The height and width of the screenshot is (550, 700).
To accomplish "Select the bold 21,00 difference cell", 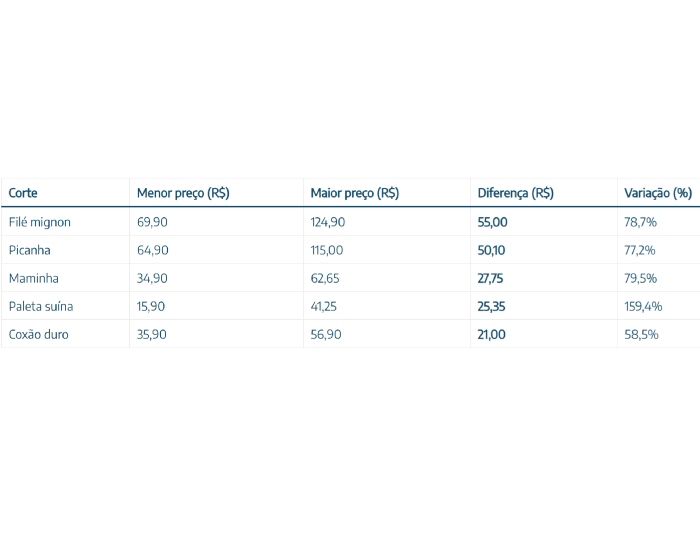I will point(491,334).
